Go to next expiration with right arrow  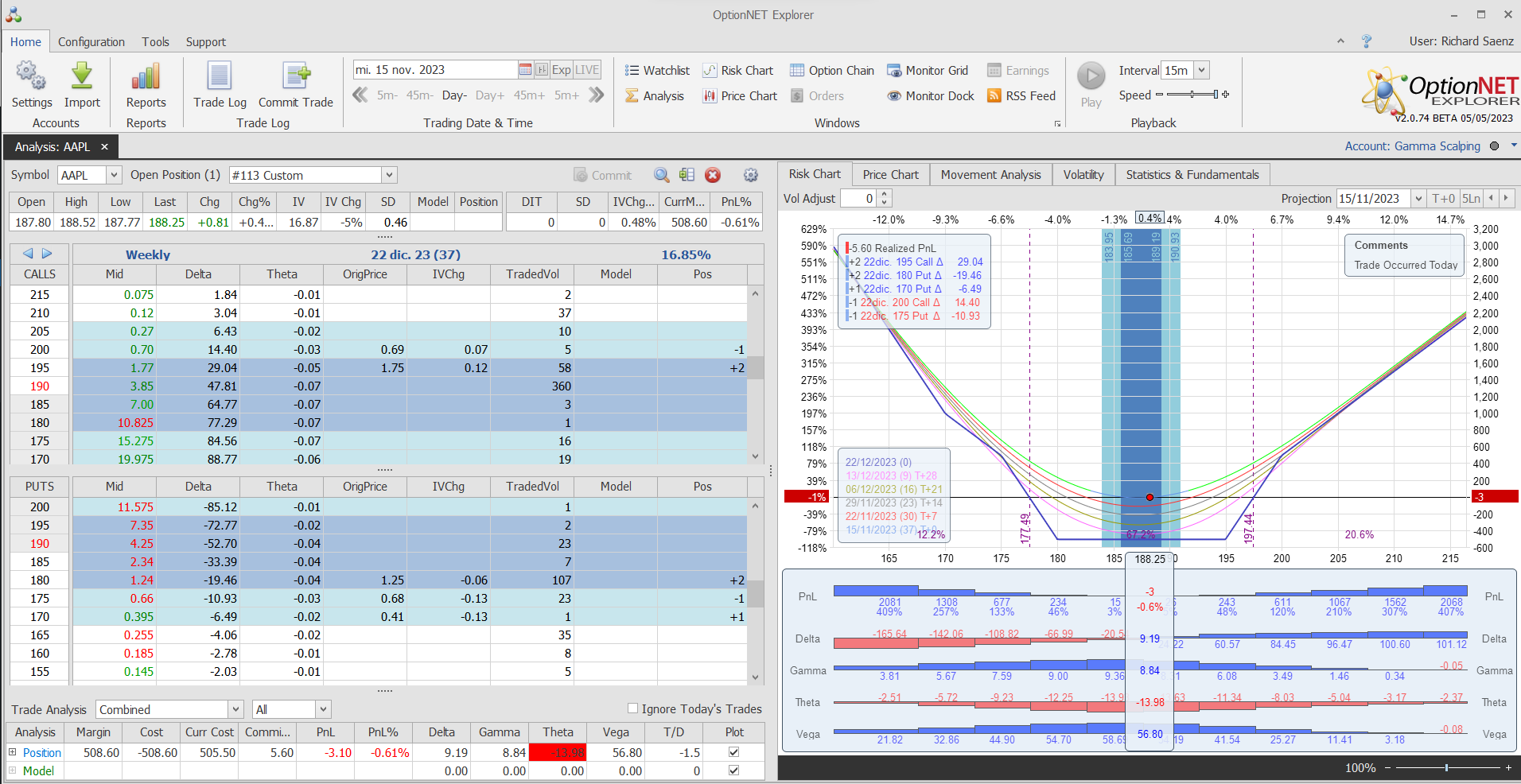click(x=47, y=254)
